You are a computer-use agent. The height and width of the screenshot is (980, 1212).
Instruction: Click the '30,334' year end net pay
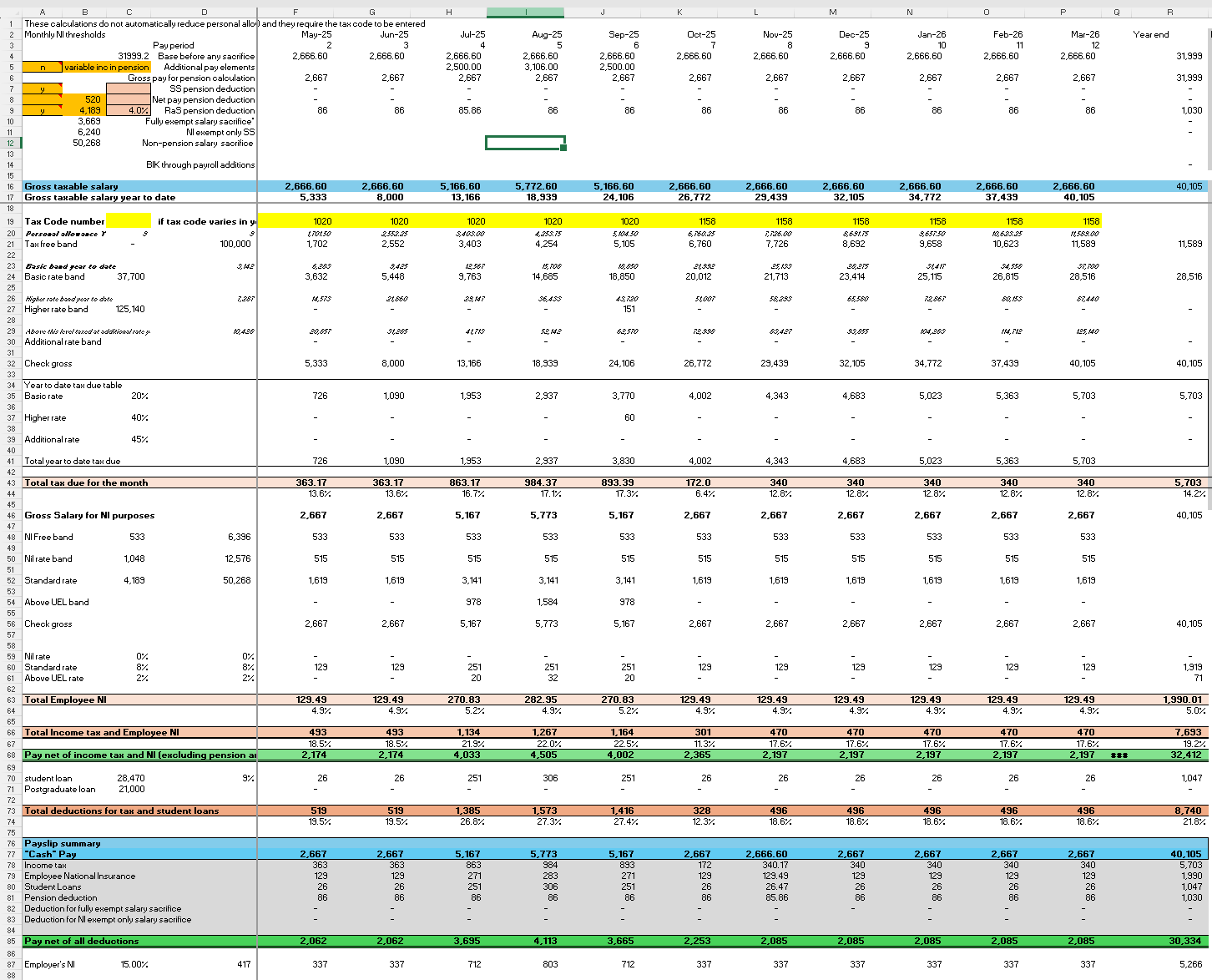(x=1187, y=941)
